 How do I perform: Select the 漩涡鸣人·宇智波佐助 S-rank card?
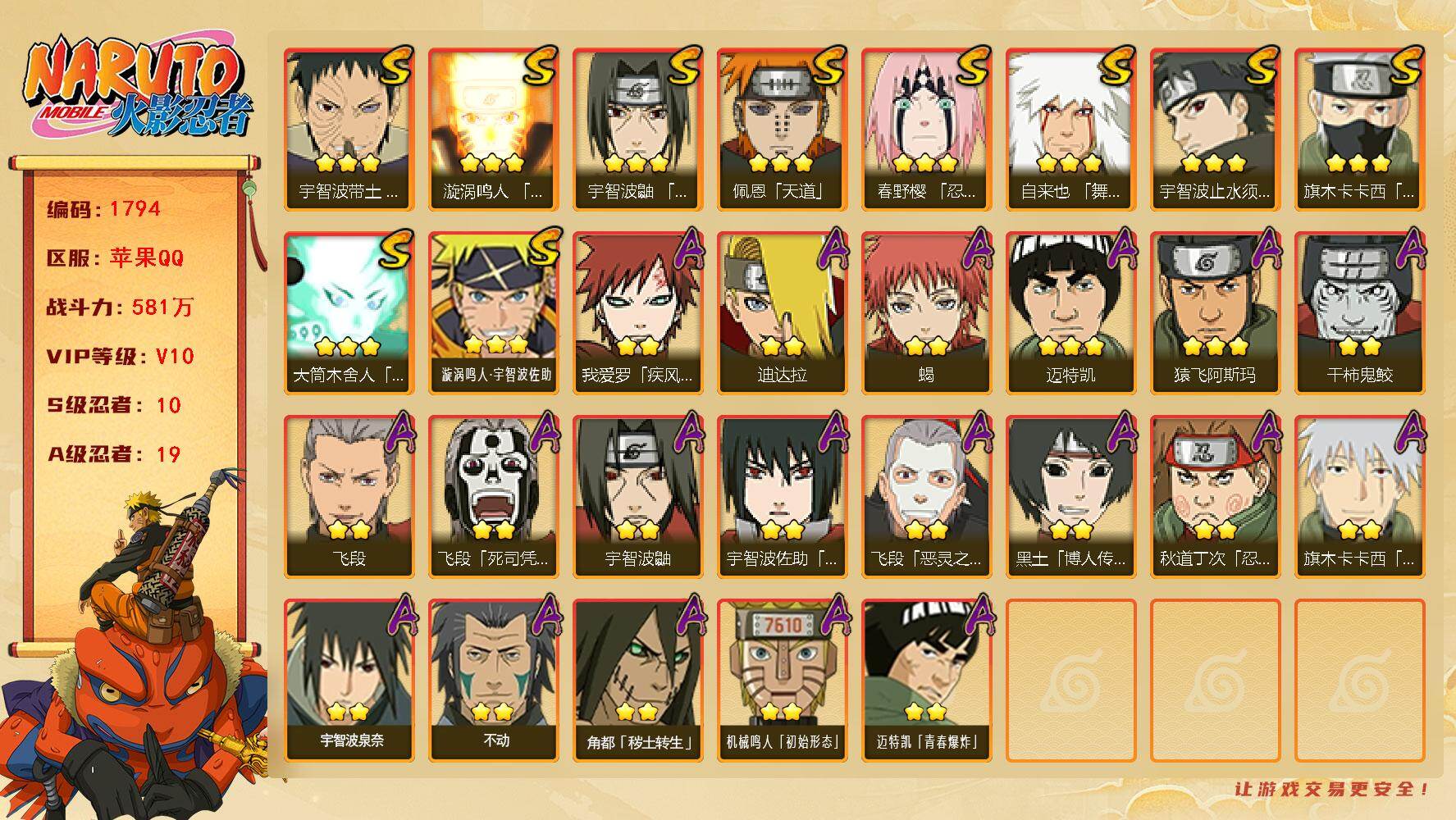coord(493,312)
